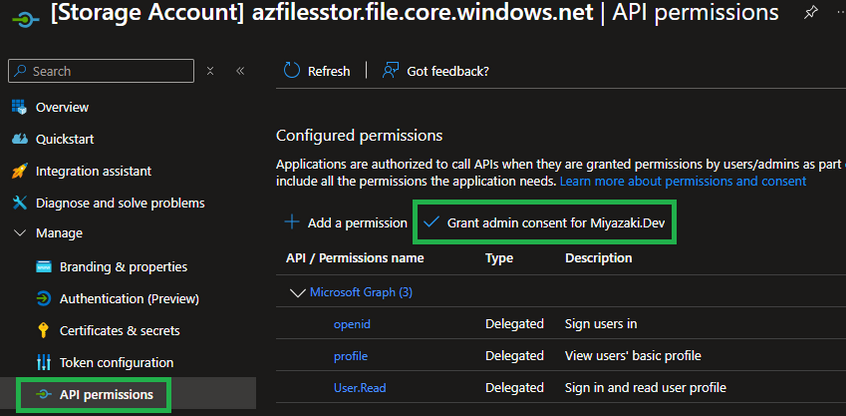Click the Certificates & secrets key icon
The width and height of the screenshot is (846, 416).
click(x=43, y=330)
